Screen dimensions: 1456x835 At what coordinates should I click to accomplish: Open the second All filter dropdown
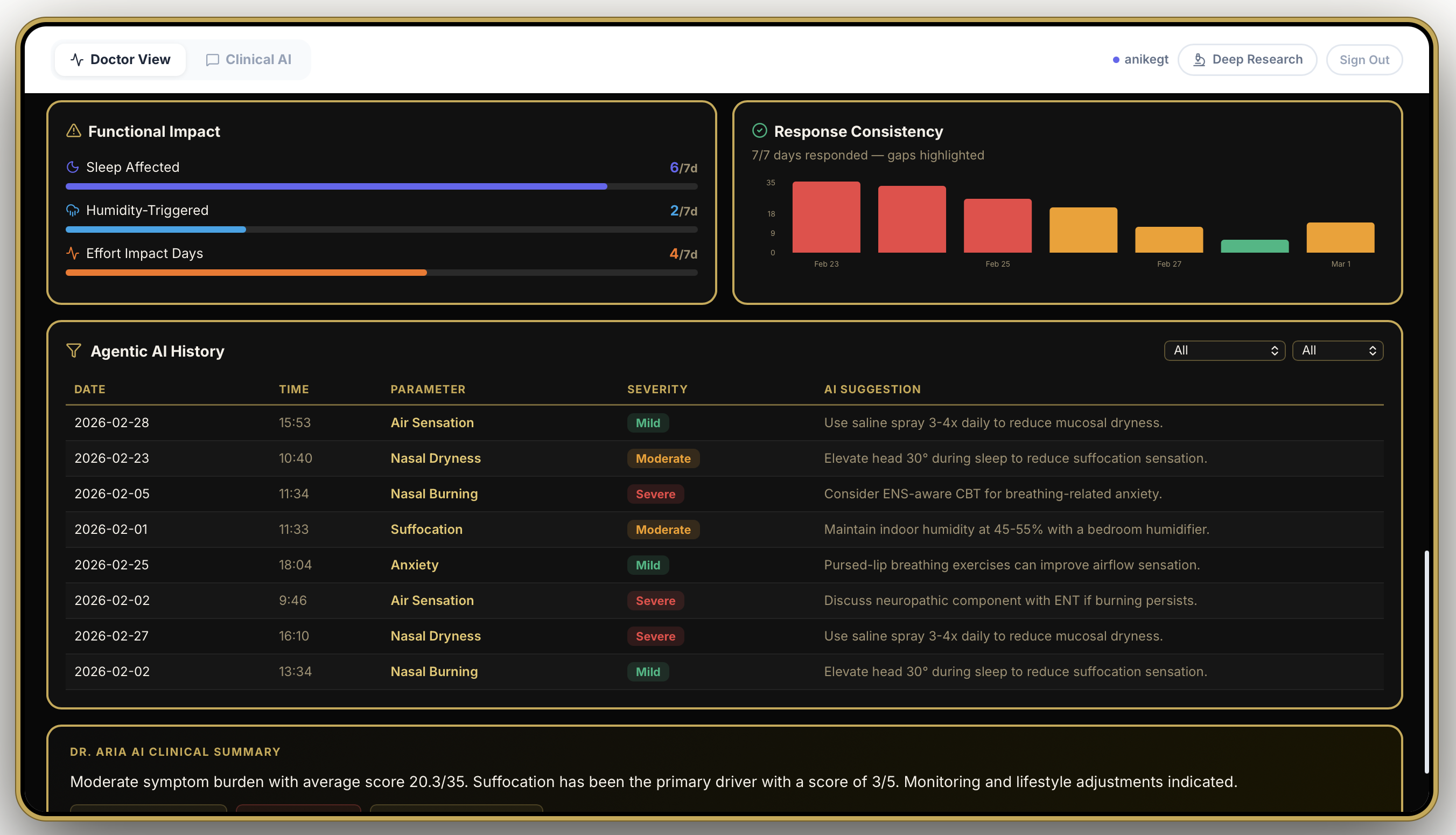pos(1338,350)
